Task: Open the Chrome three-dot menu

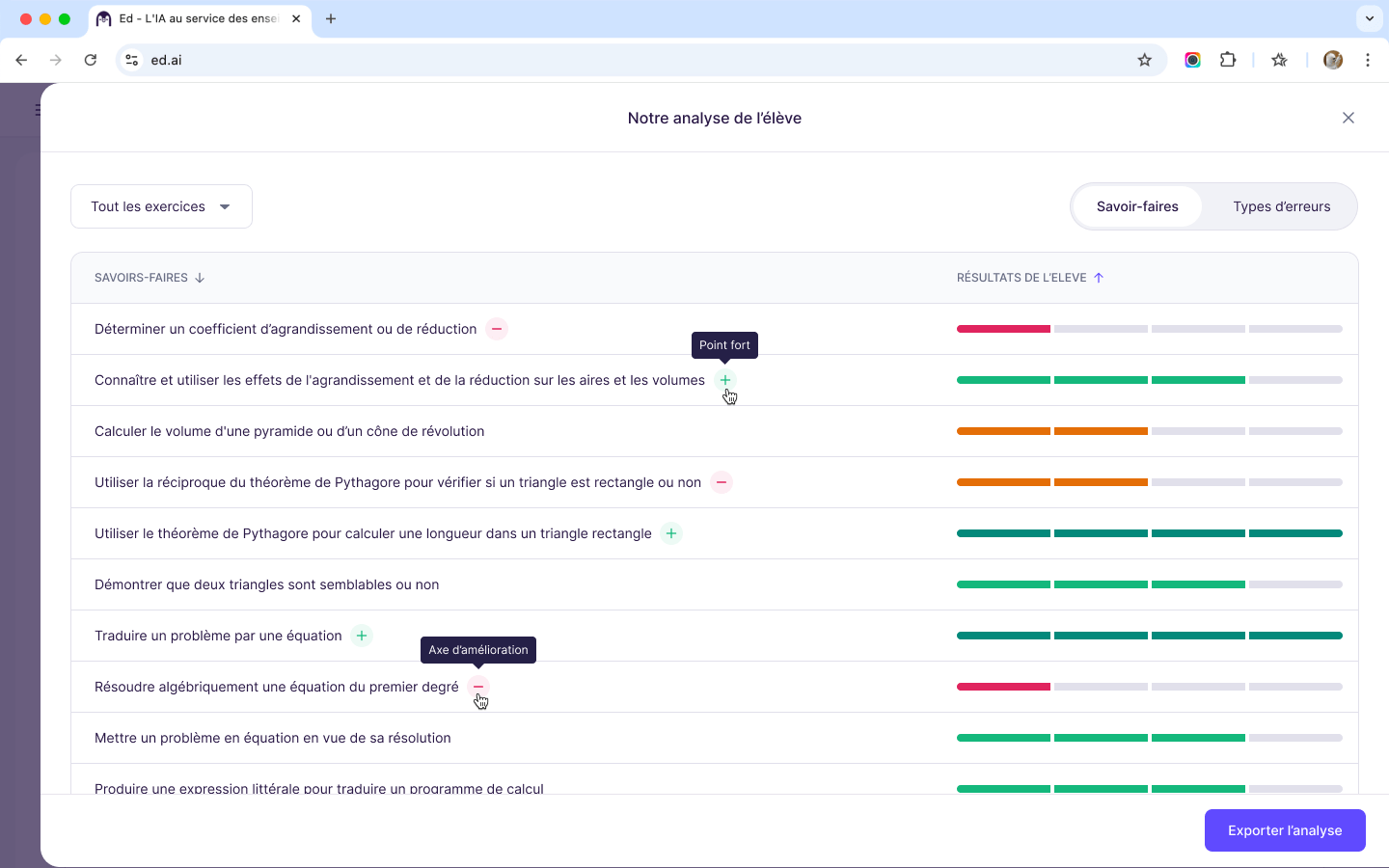Action: tap(1368, 60)
